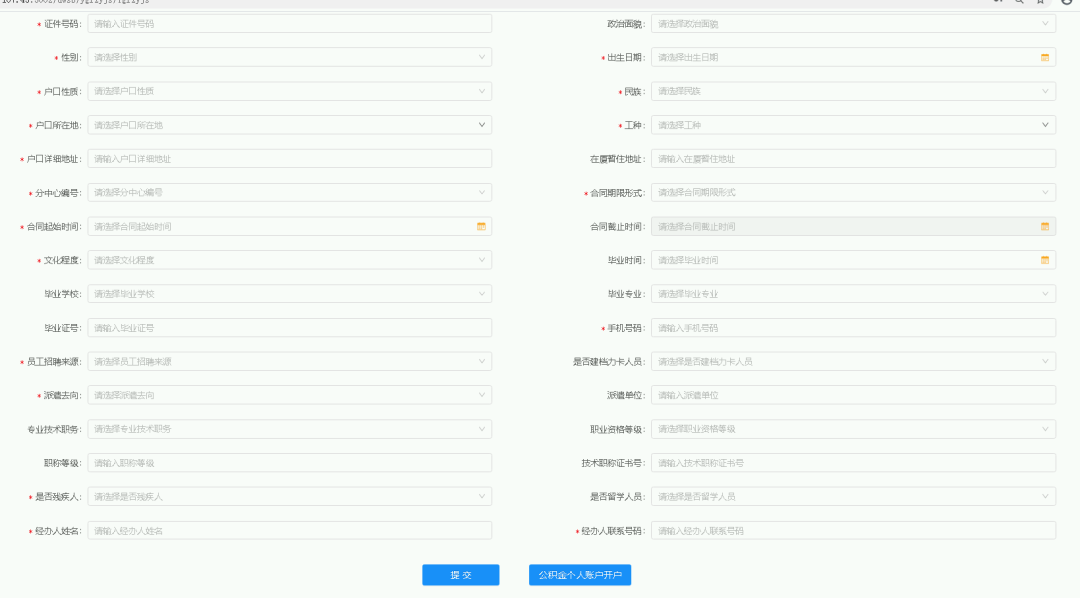Expand the 文化程度 dropdown

coord(289,260)
